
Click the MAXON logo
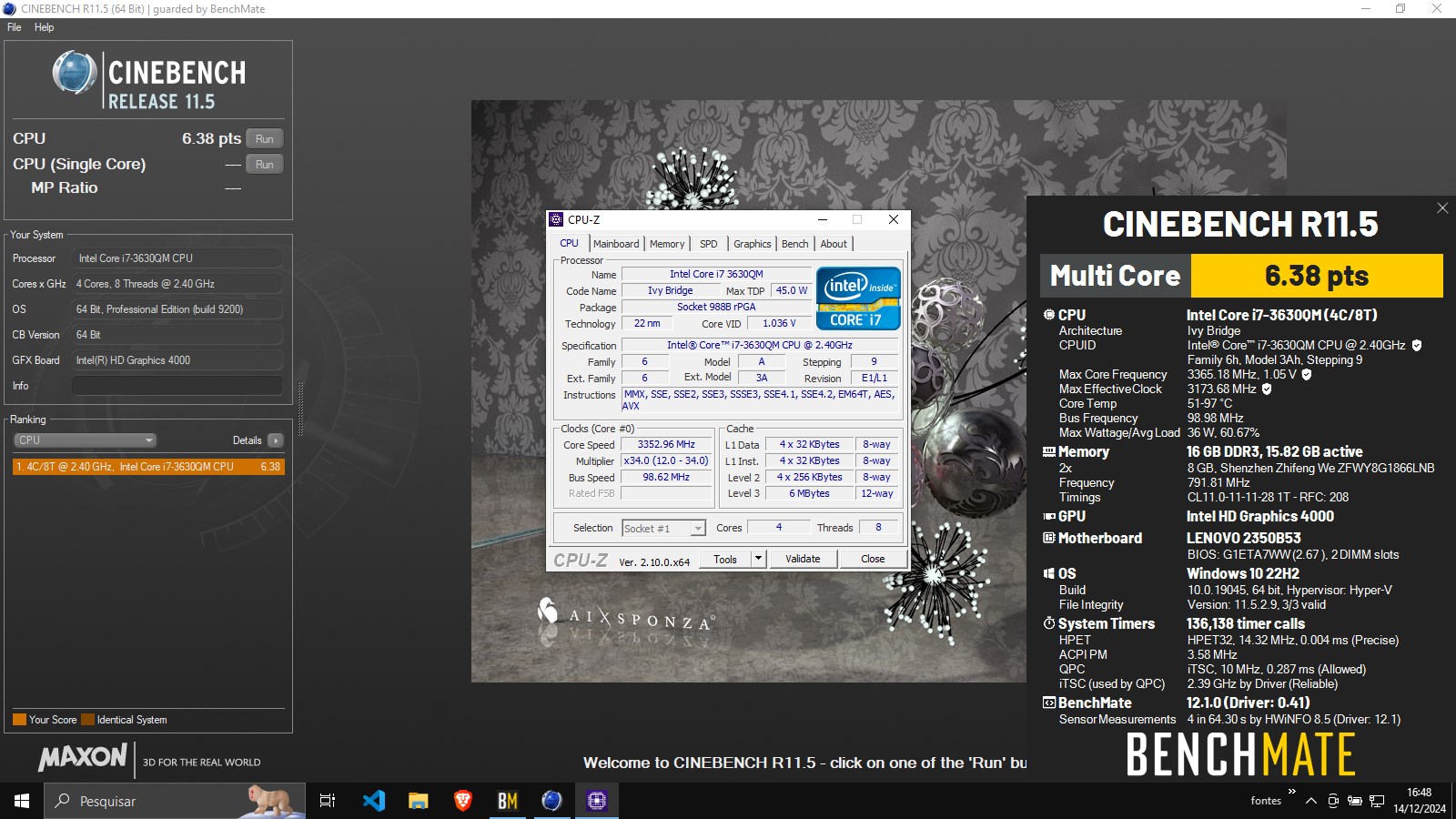pyautogui.click(x=83, y=757)
